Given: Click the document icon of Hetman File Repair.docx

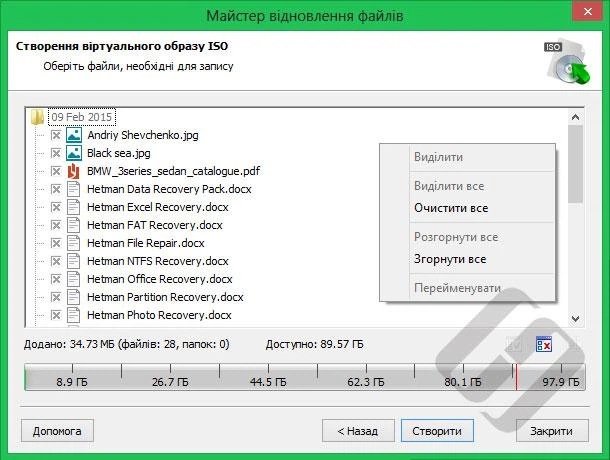Looking at the screenshot, I should tap(74, 243).
